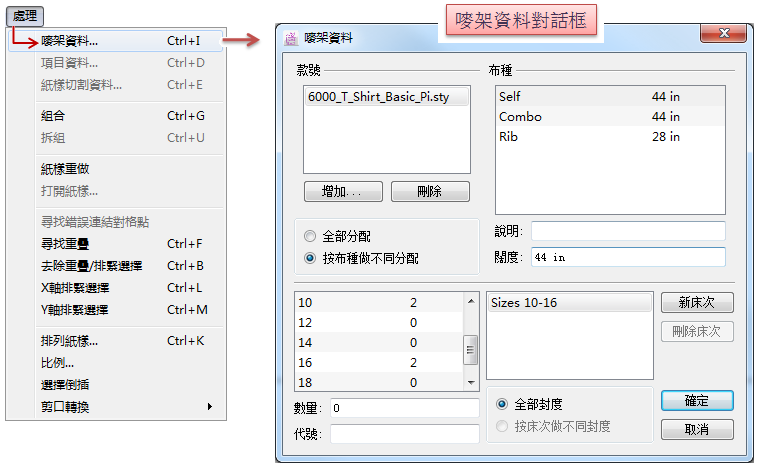Click the 代號 input field
This screenshot has height=465, width=758.
tap(405, 434)
